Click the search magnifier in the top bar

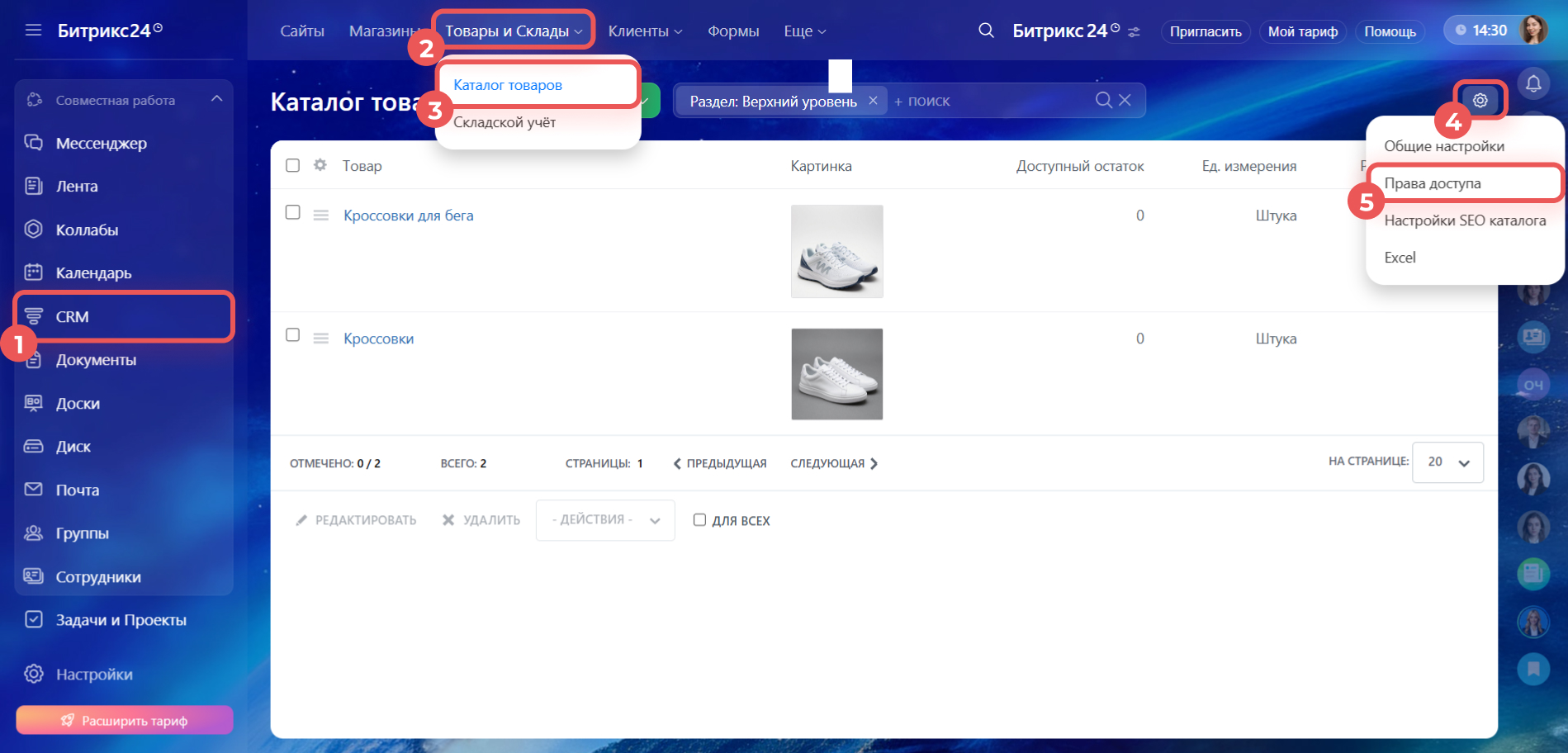pos(986,31)
